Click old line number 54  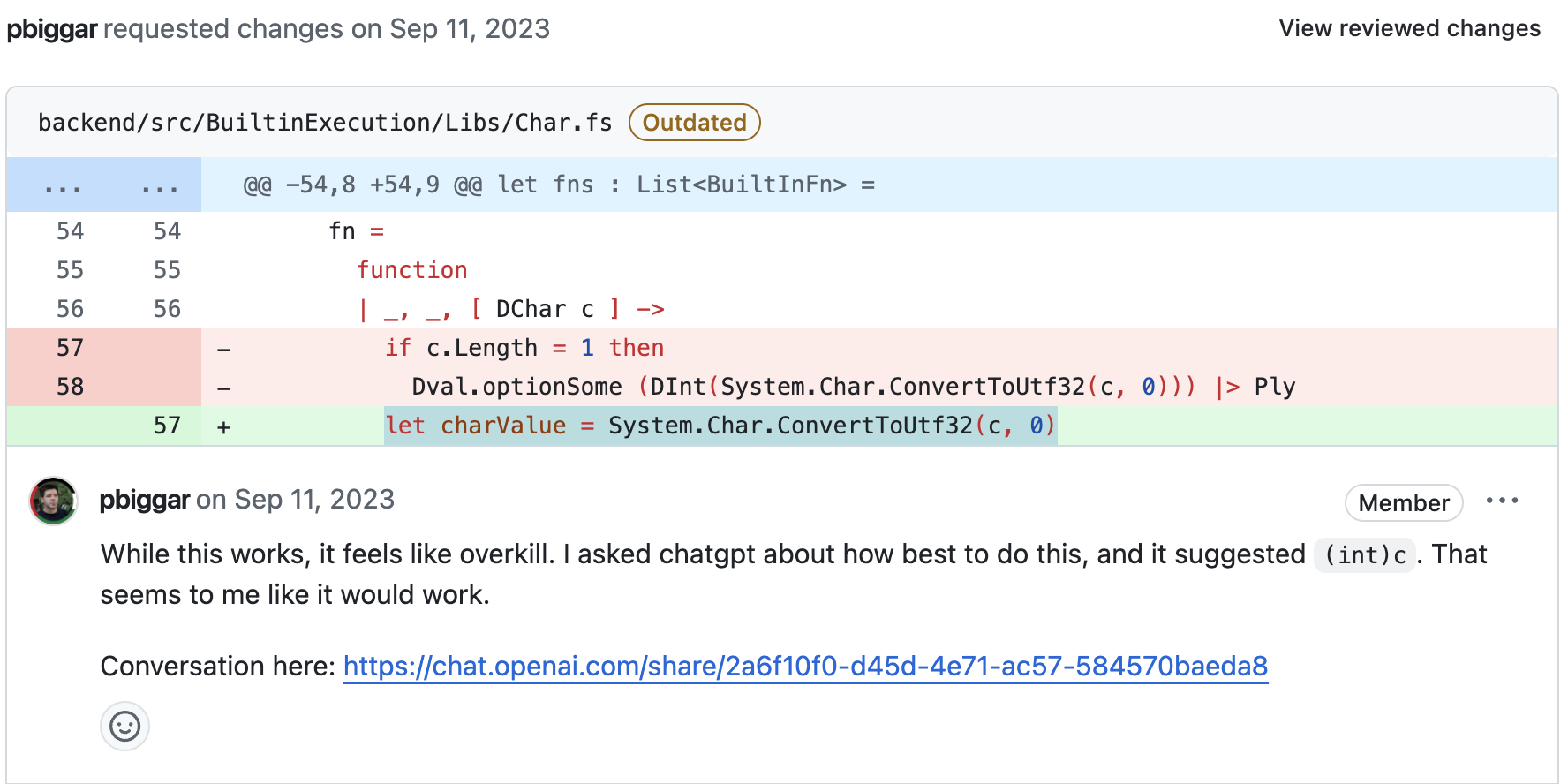point(70,231)
